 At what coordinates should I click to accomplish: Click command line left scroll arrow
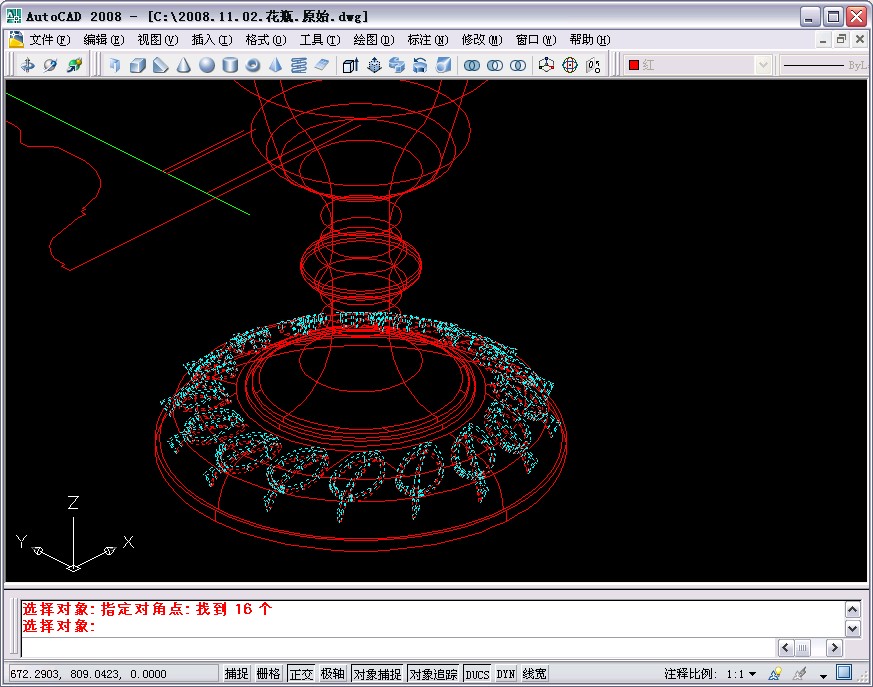pos(785,647)
